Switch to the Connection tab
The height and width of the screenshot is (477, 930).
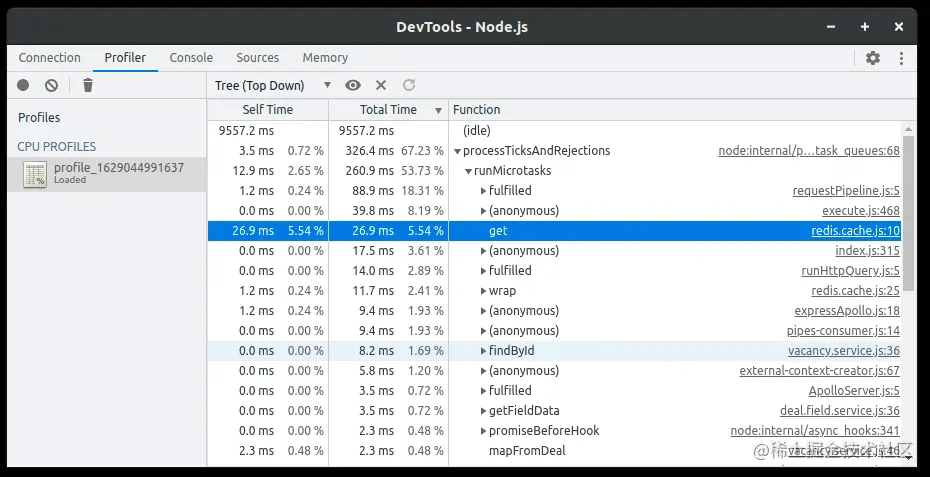(49, 58)
